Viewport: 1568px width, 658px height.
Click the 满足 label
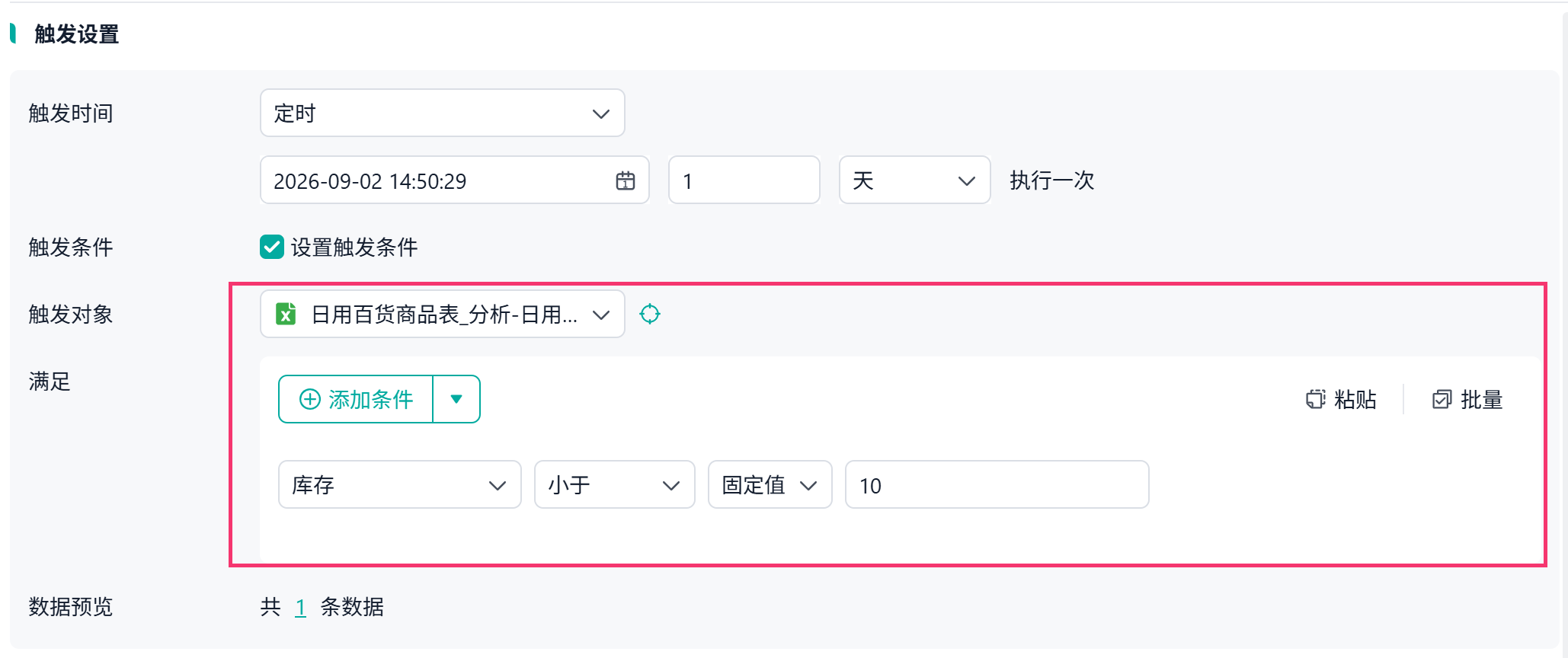(50, 381)
